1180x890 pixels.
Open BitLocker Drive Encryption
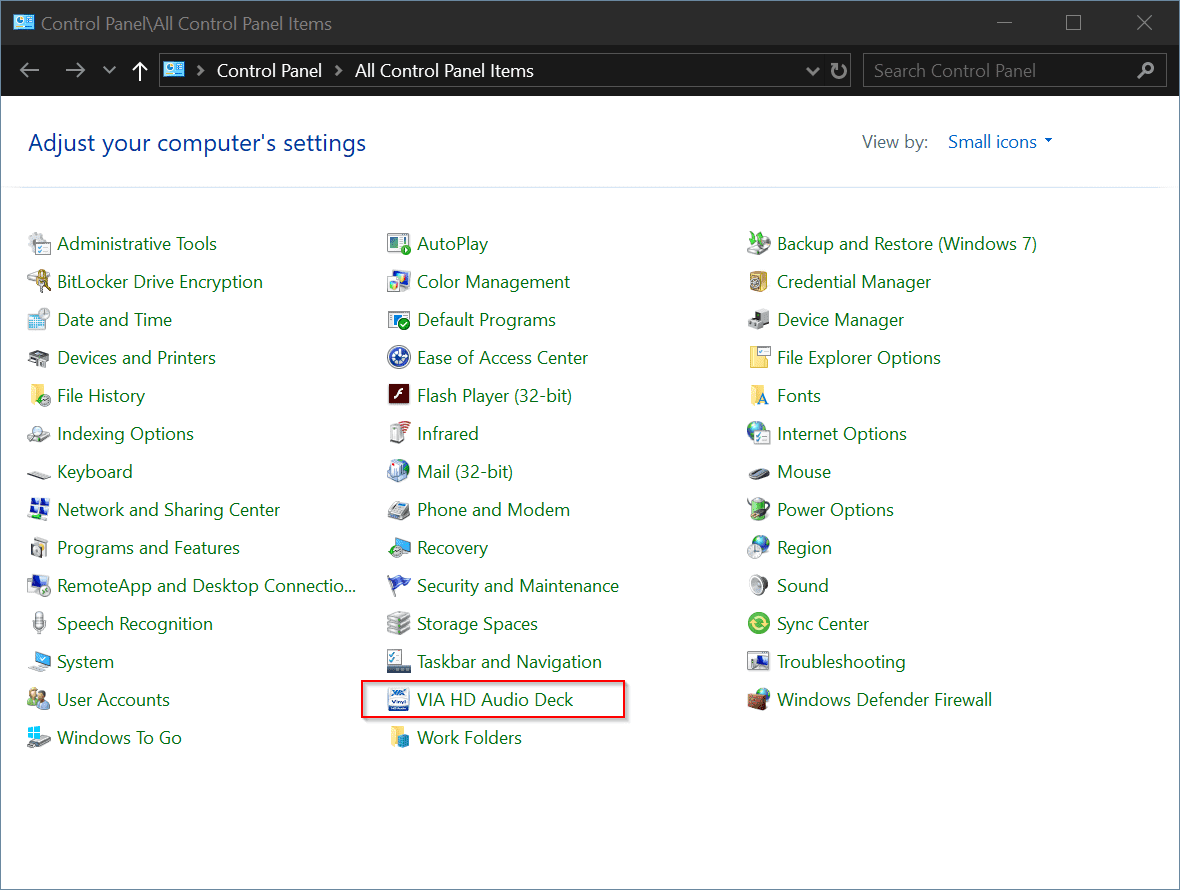[x=159, y=281]
